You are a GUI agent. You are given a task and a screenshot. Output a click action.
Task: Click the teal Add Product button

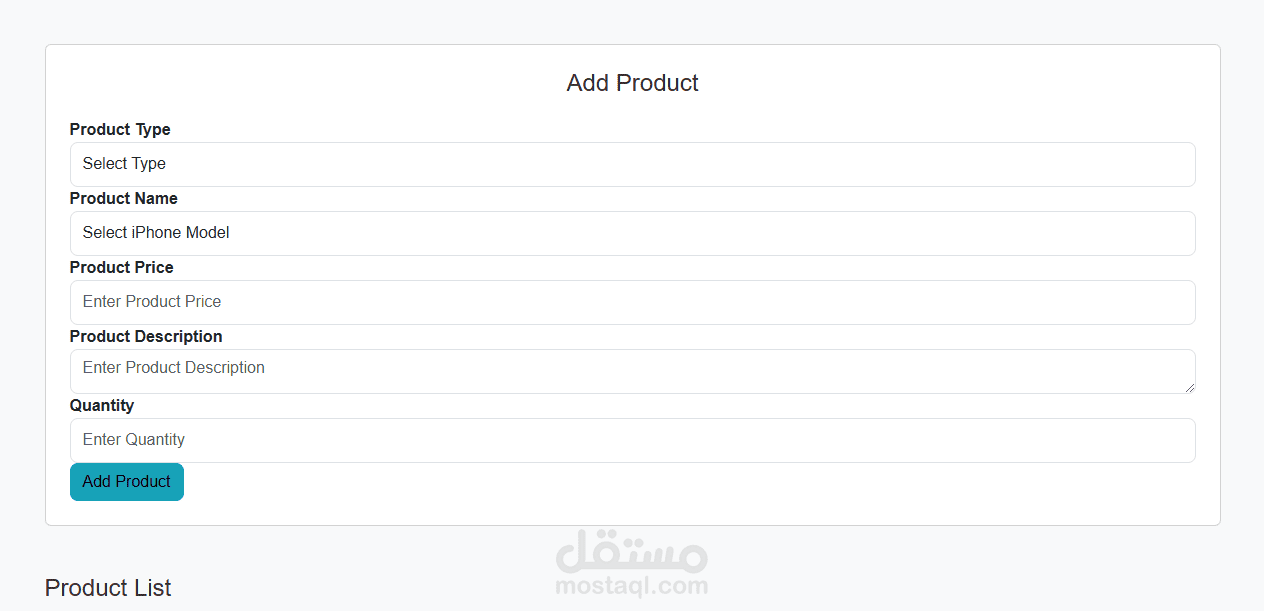tap(127, 482)
